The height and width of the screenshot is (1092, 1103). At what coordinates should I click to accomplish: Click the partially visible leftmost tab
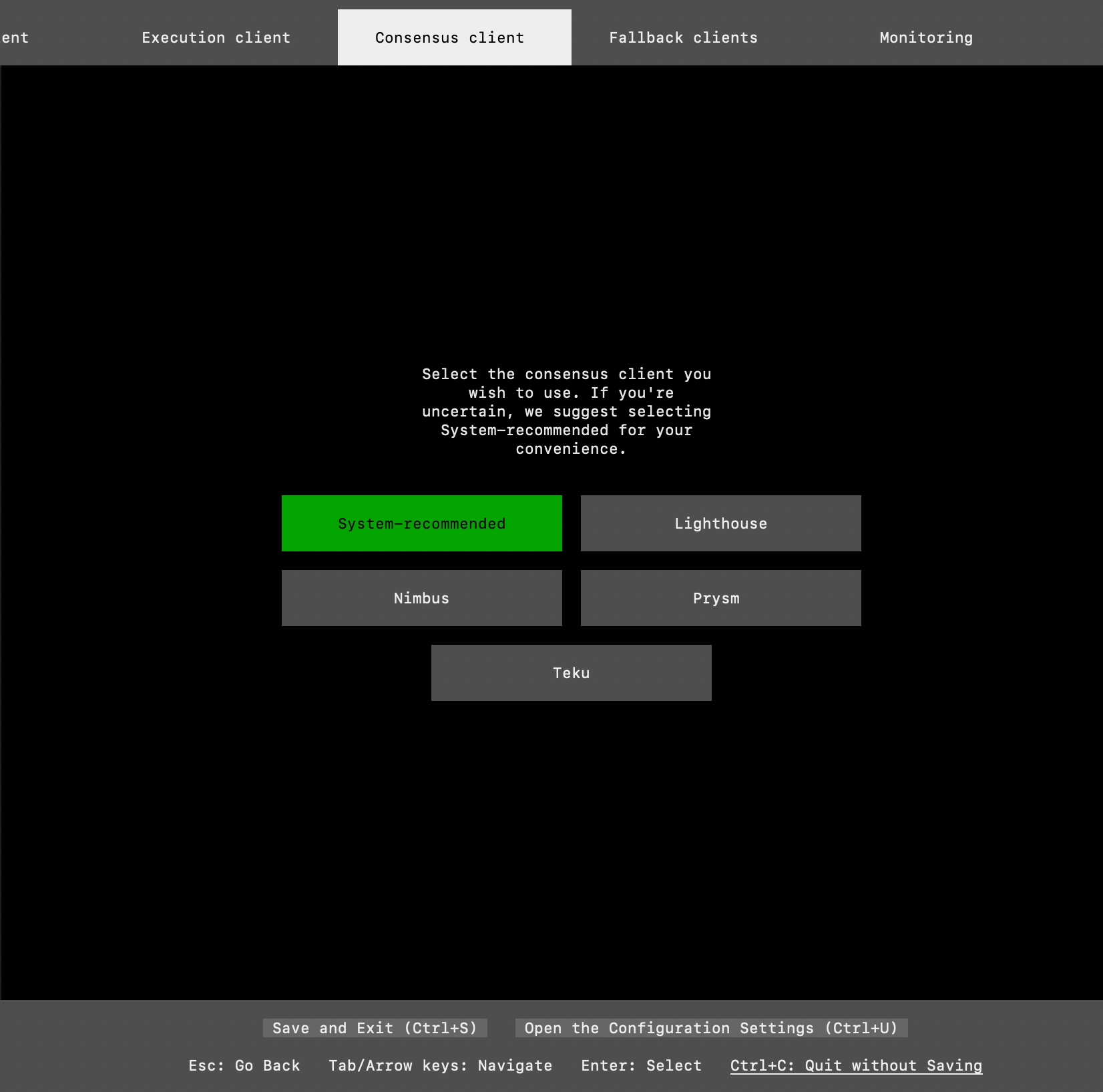pos(15,38)
